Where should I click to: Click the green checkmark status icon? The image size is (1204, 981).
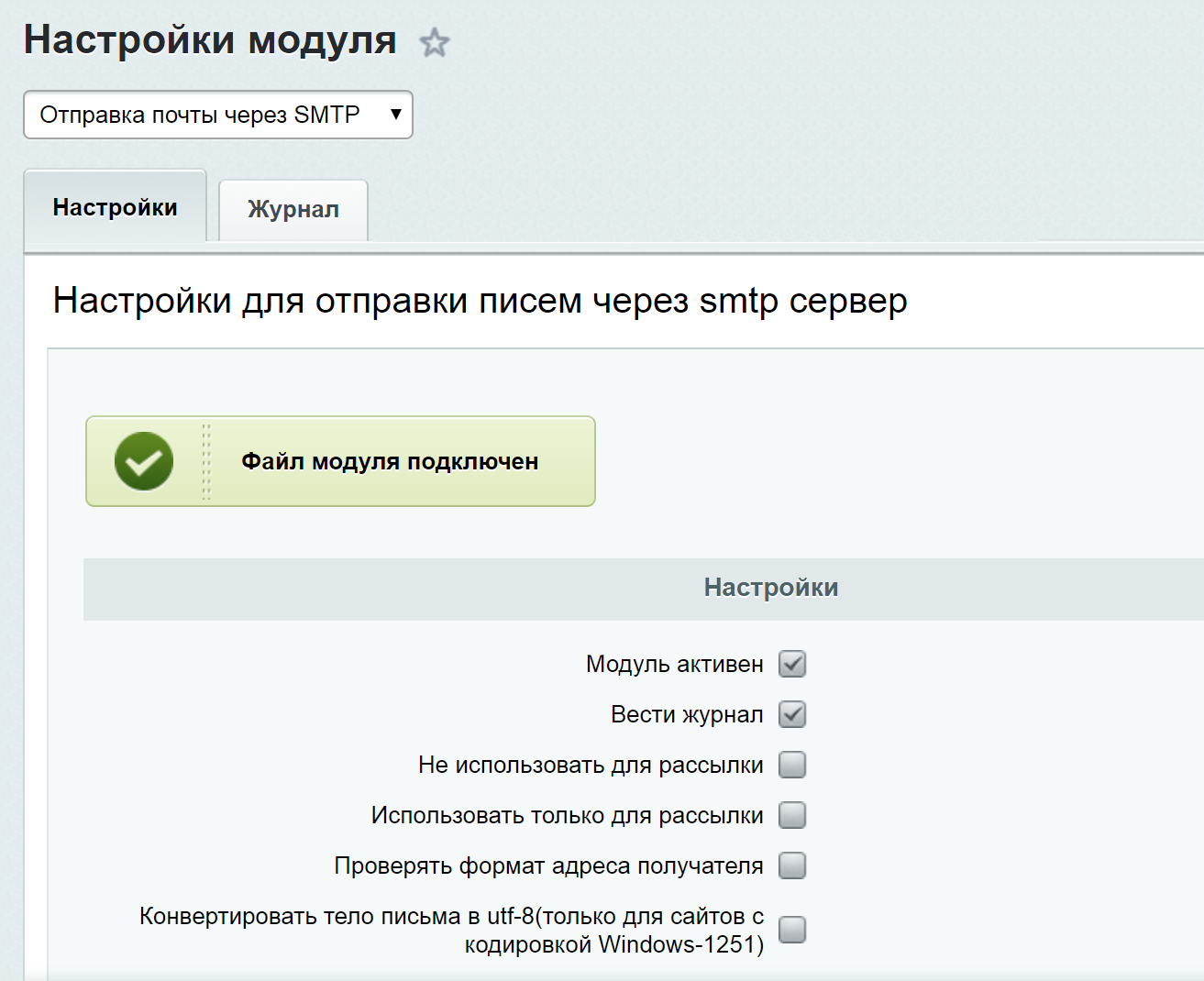144,461
